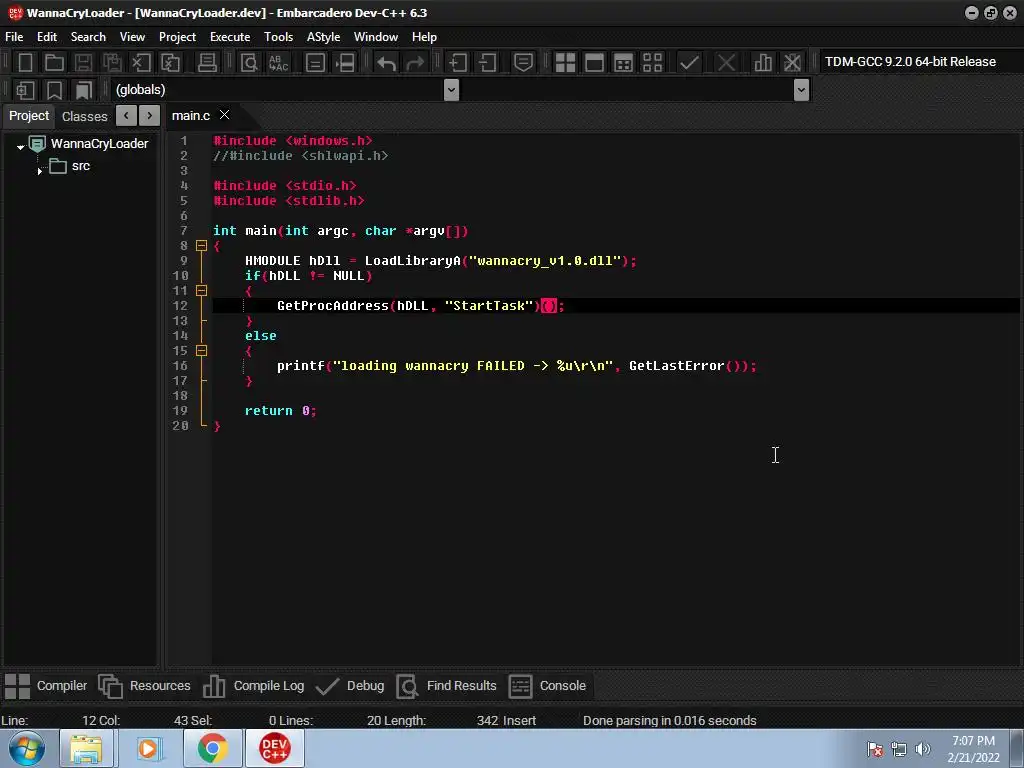Open File Explorer from the taskbar
1024x768 pixels.
pos(86,748)
